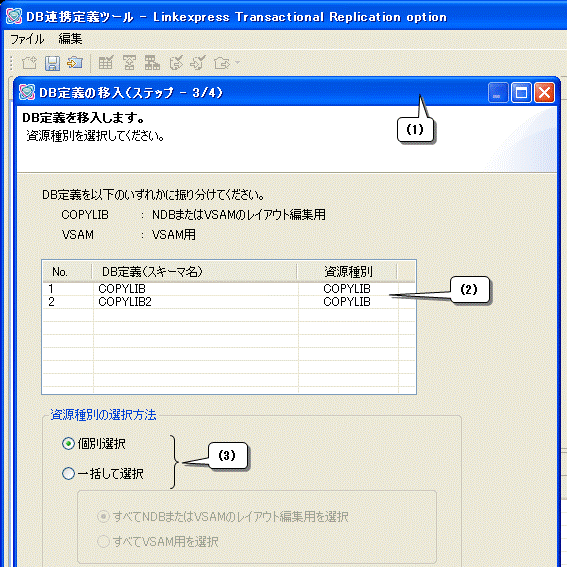567x567 pixels.
Task: Maximize the DB定義の移入 dialog
Action: point(521,93)
